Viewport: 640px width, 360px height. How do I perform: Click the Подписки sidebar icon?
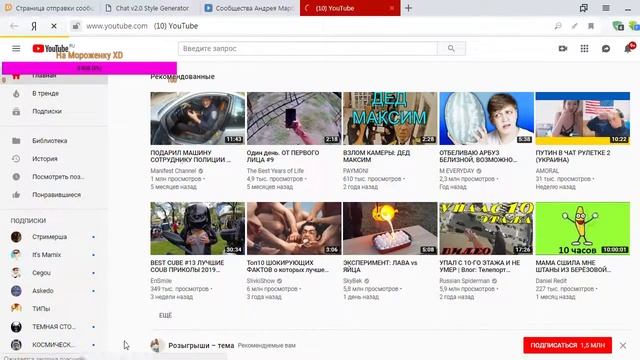[16, 111]
